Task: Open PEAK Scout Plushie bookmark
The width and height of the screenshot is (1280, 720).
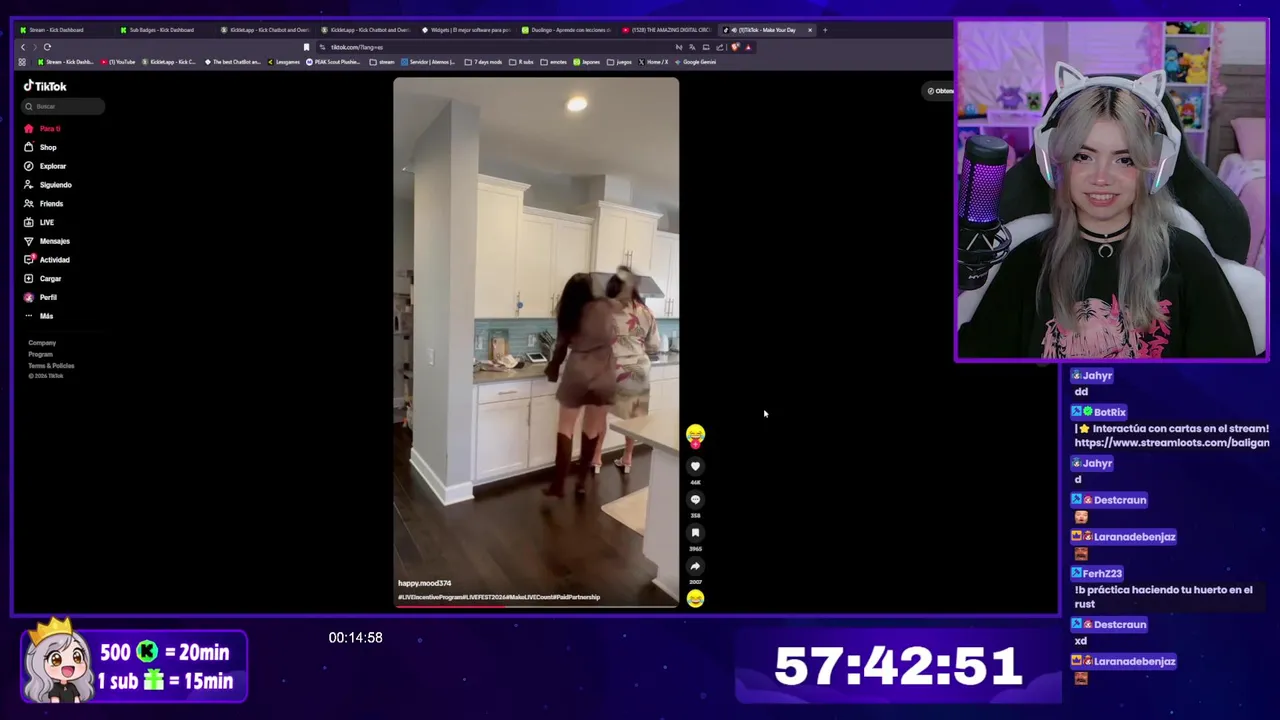Action: [x=333, y=62]
